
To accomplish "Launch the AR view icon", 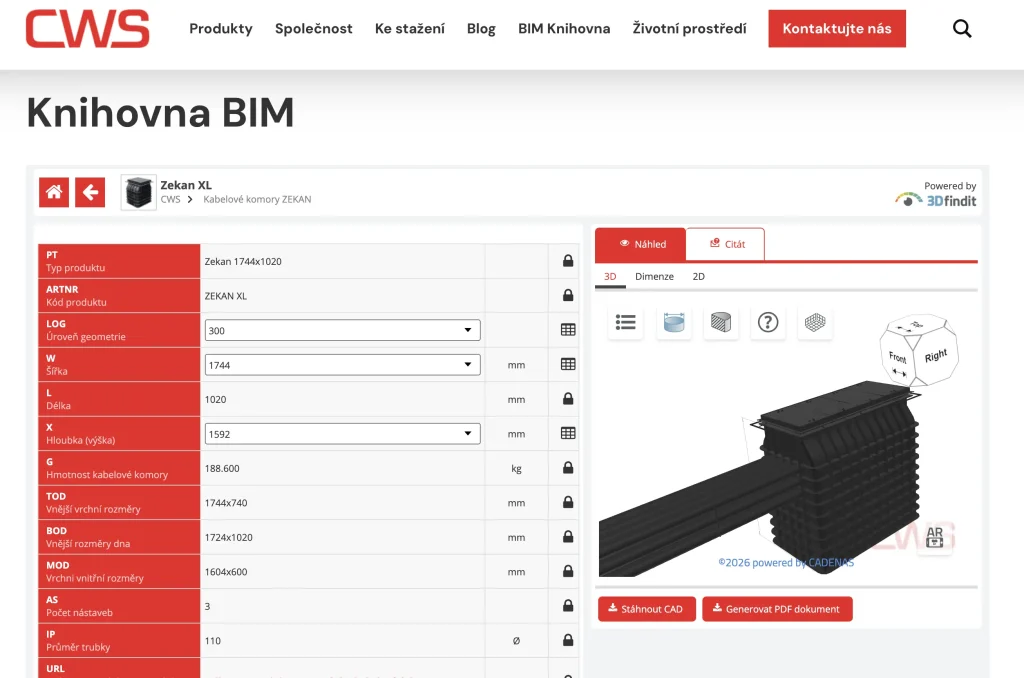I will (x=935, y=538).
